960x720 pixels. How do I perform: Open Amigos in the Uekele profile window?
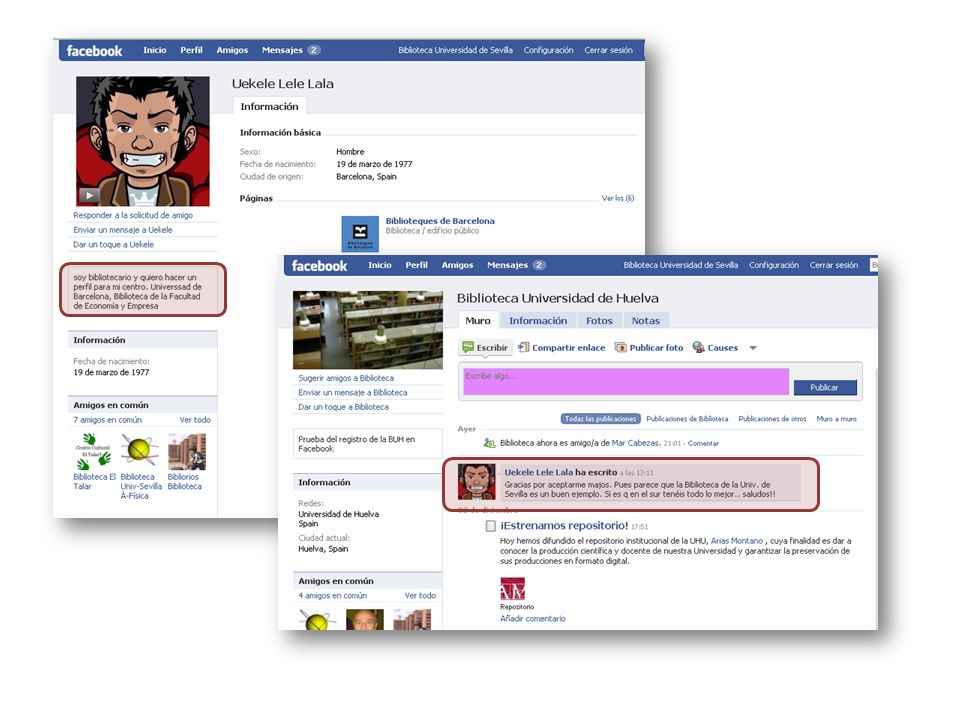pyautogui.click(x=232, y=50)
